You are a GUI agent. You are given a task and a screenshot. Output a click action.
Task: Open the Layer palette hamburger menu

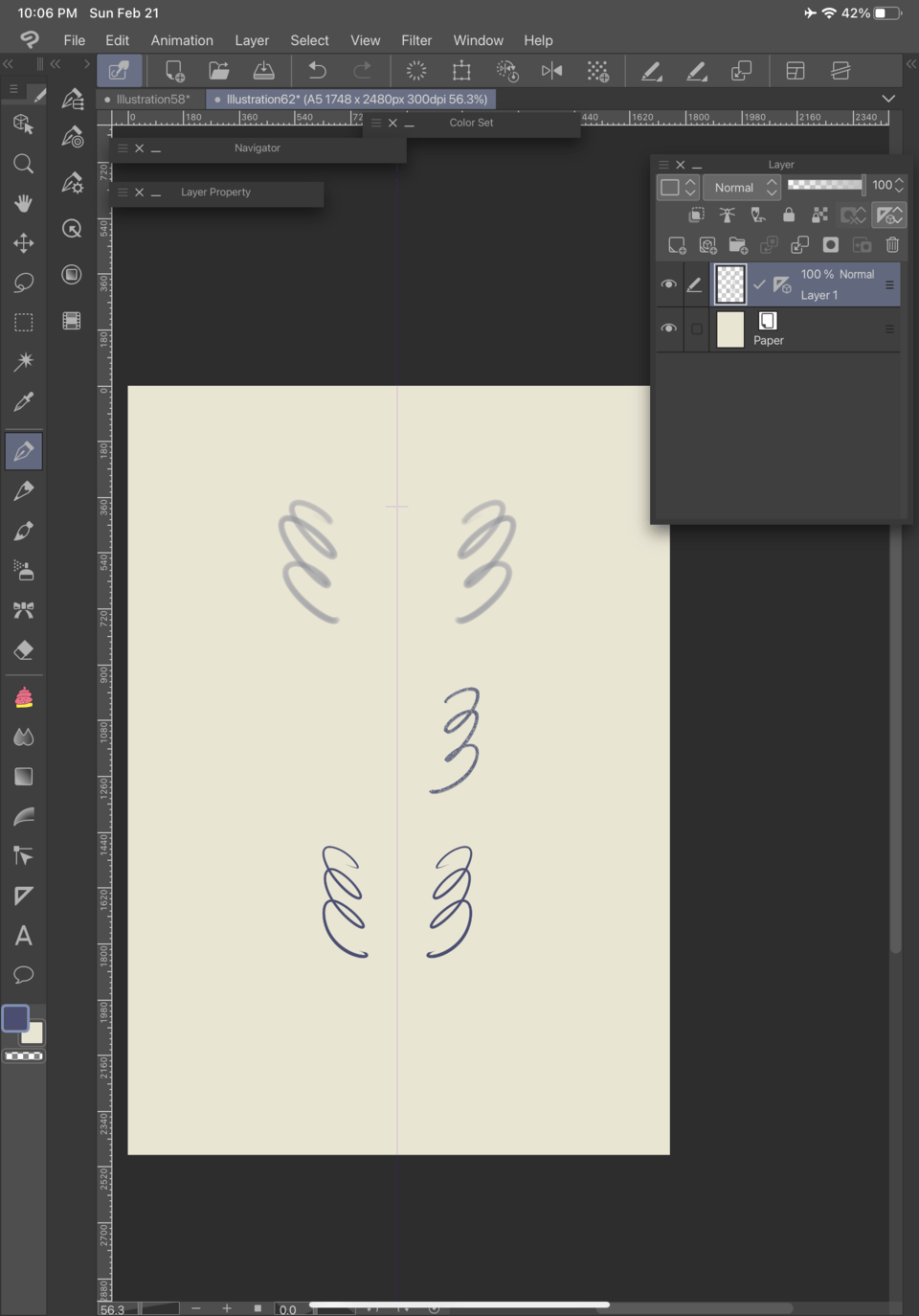click(x=663, y=165)
